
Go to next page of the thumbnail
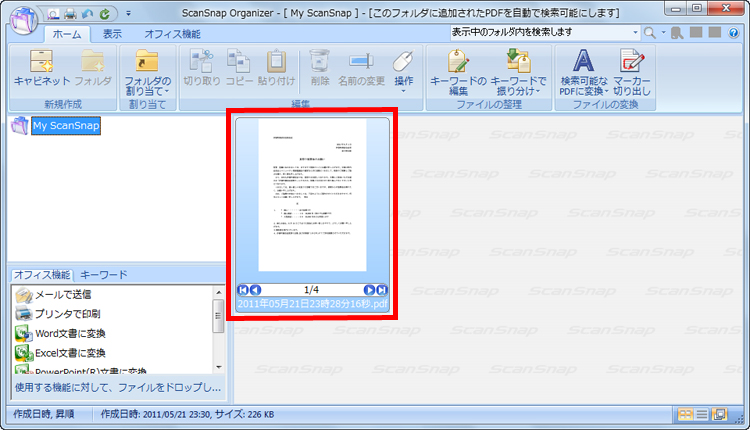[369, 290]
